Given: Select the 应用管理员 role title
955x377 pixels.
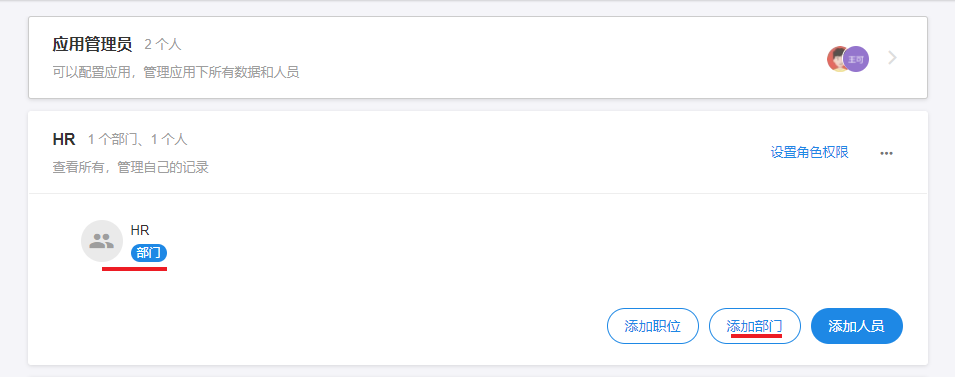Looking at the screenshot, I should 92,44.
